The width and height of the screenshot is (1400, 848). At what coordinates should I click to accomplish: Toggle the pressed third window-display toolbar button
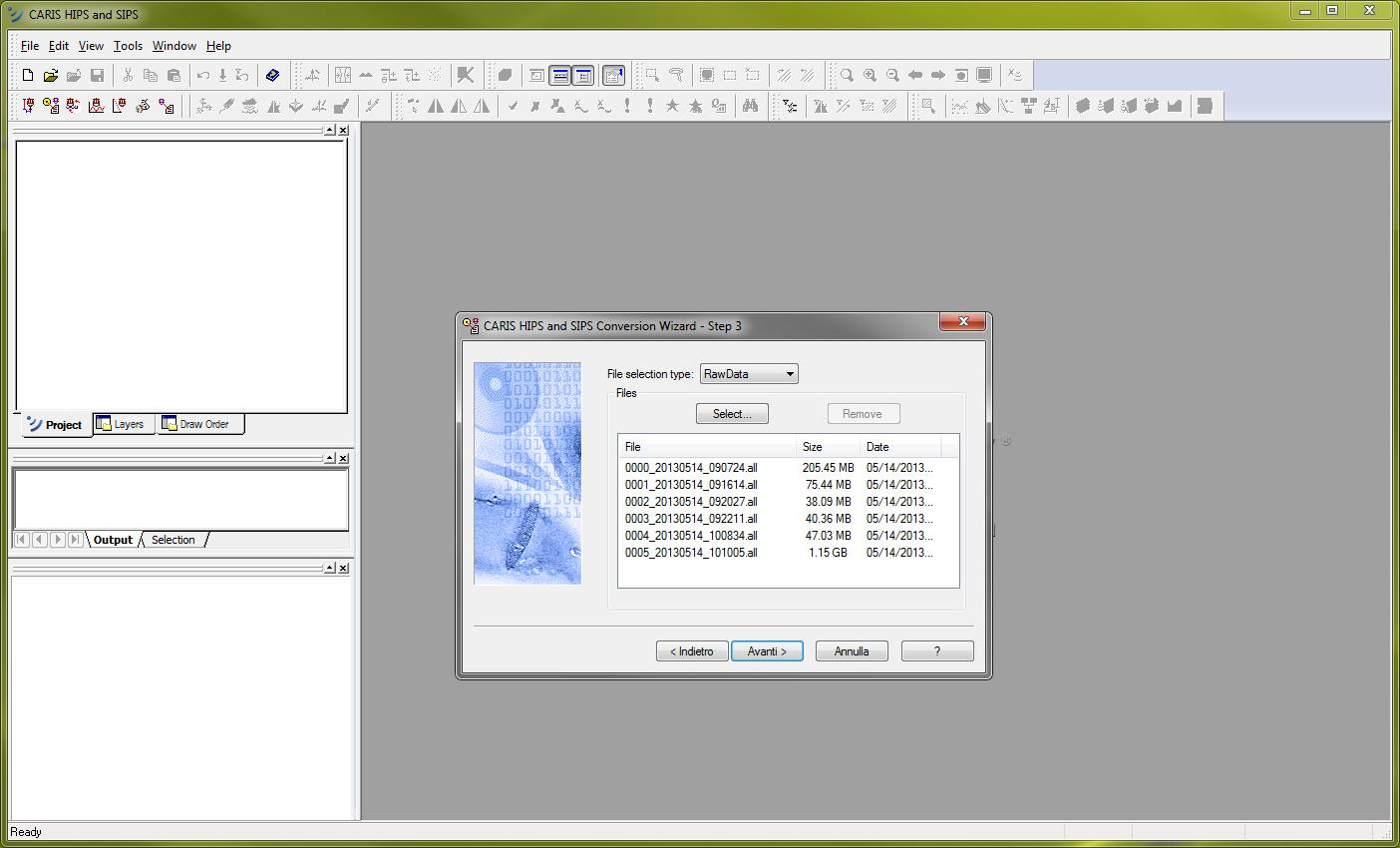pos(583,75)
